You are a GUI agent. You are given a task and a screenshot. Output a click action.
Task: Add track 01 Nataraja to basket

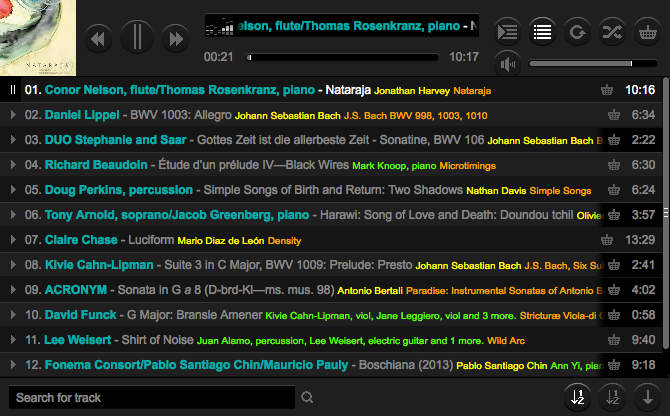pyautogui.click(x=607, y=90)
